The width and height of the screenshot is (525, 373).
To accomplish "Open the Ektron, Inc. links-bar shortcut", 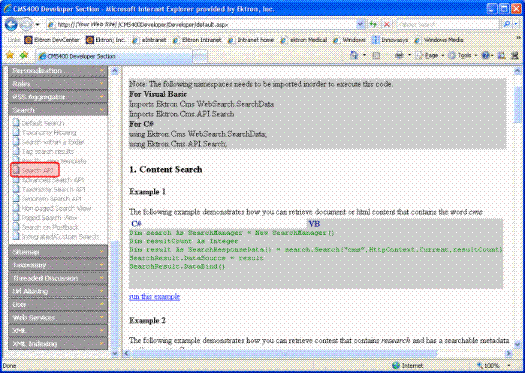I will pos(105,40).
